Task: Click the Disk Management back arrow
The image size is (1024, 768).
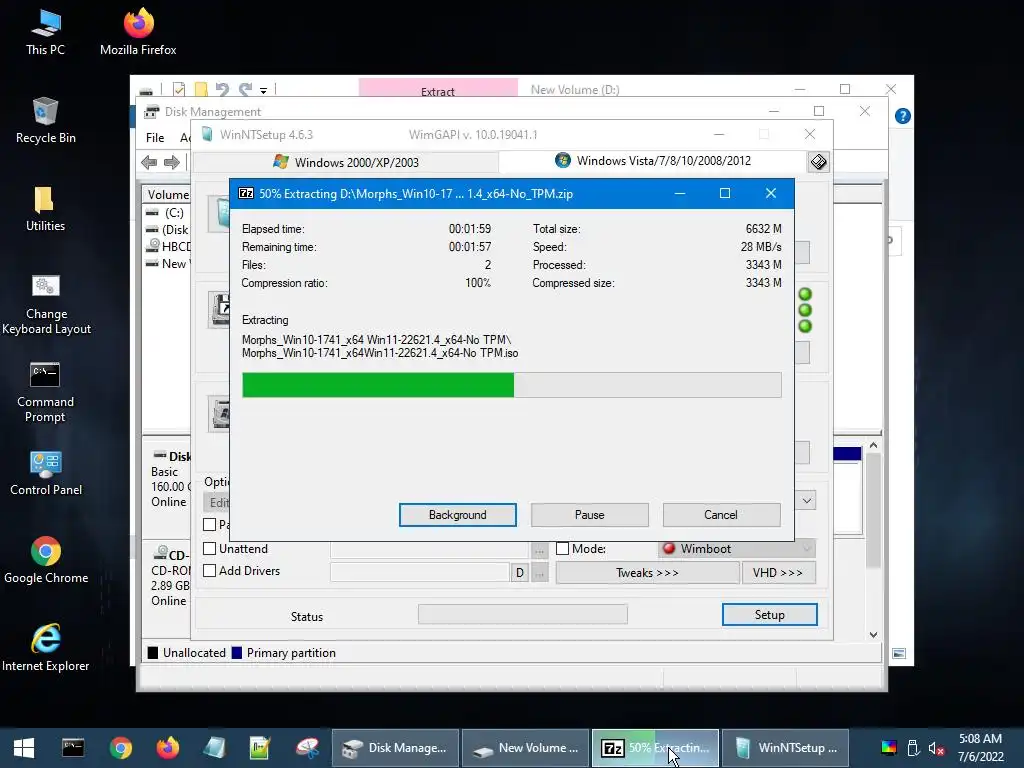Action: tap(150, 162)
